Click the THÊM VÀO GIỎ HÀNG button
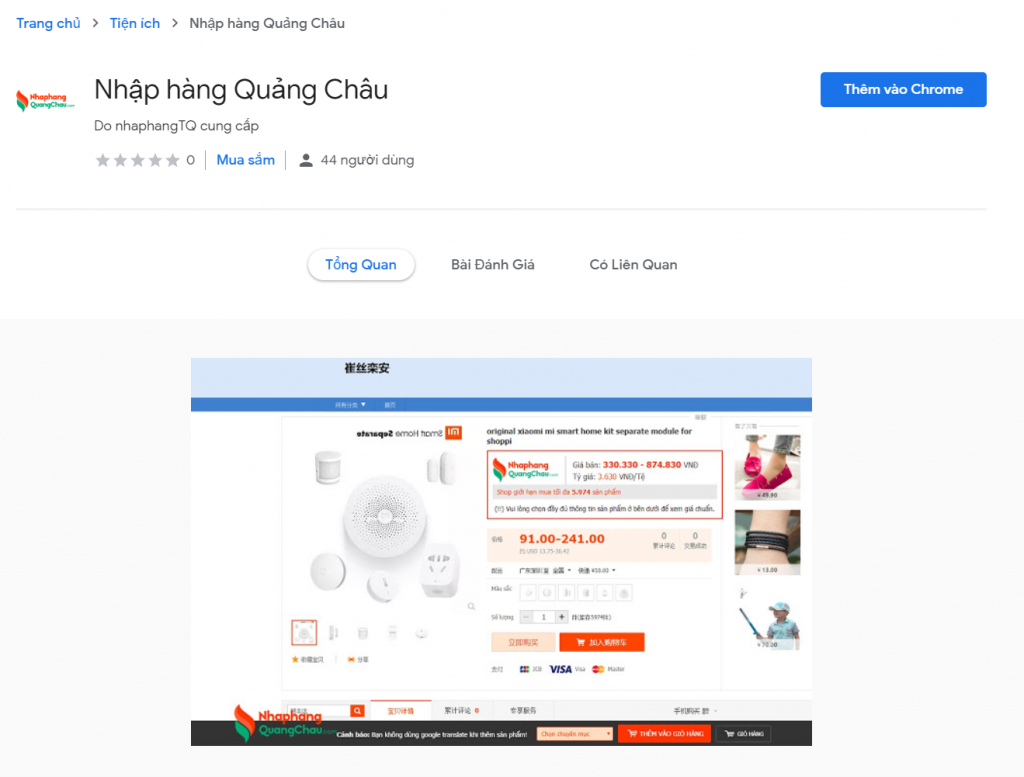 [x=665, y=734]
